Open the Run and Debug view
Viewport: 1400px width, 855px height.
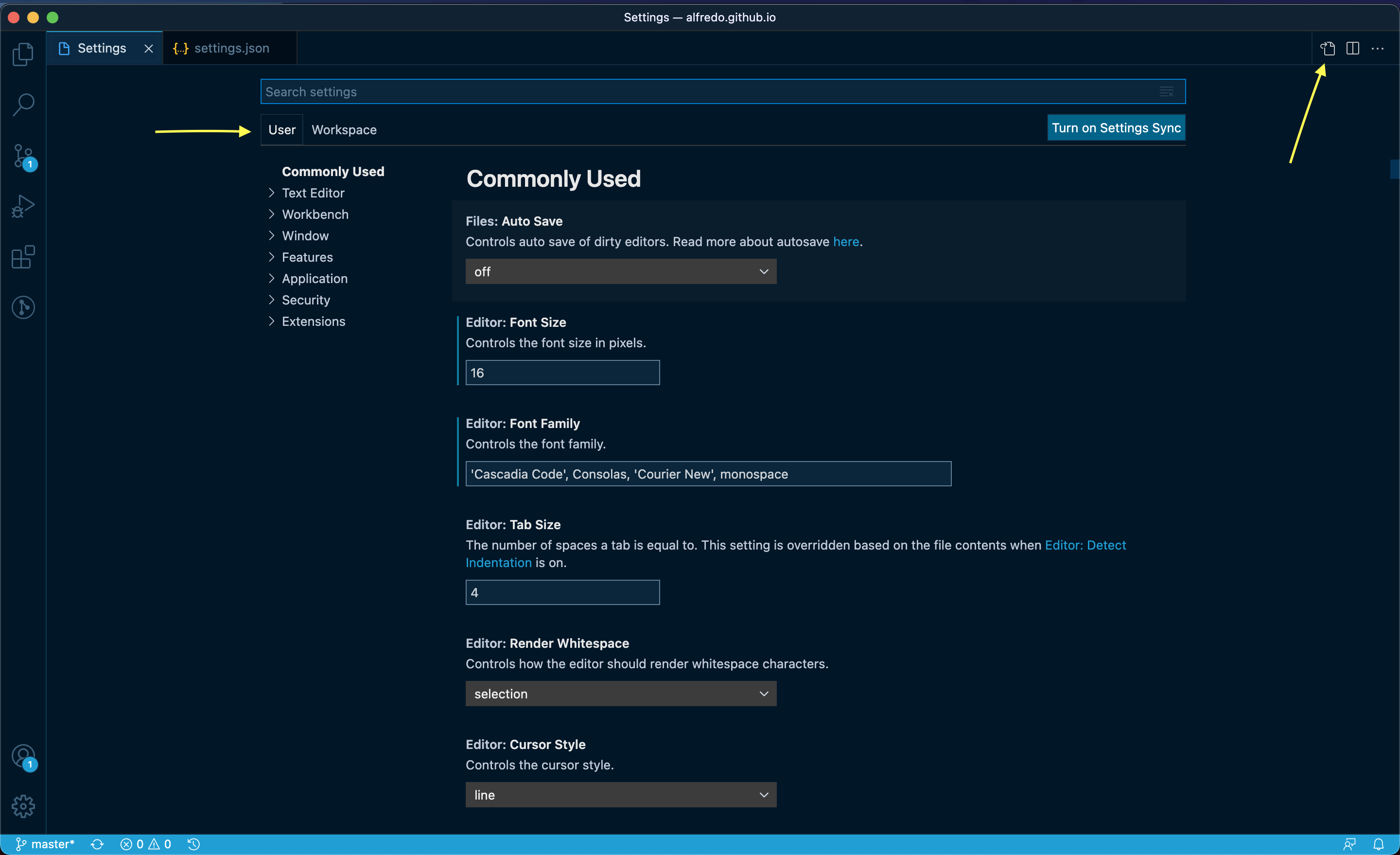(x=23, y=206)
